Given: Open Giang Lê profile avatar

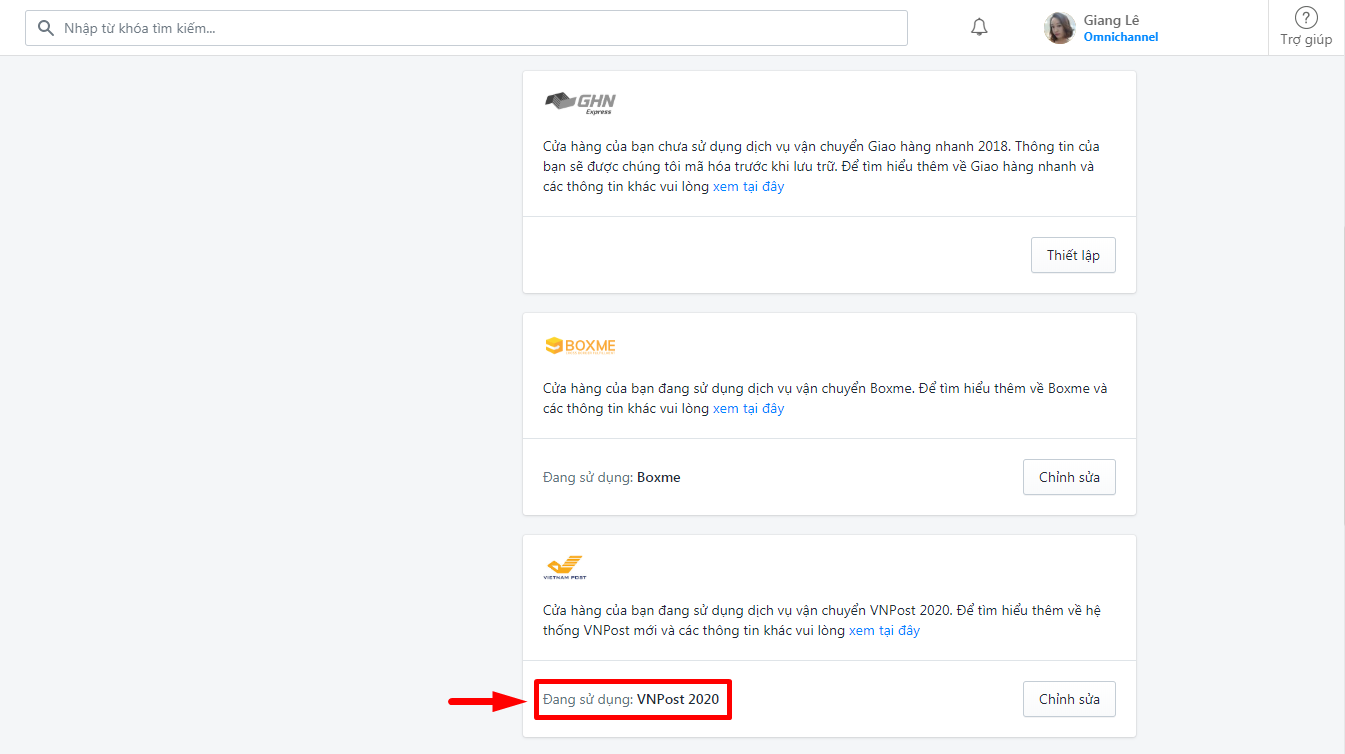Looking at the screenshot, I should point(1060,28).
